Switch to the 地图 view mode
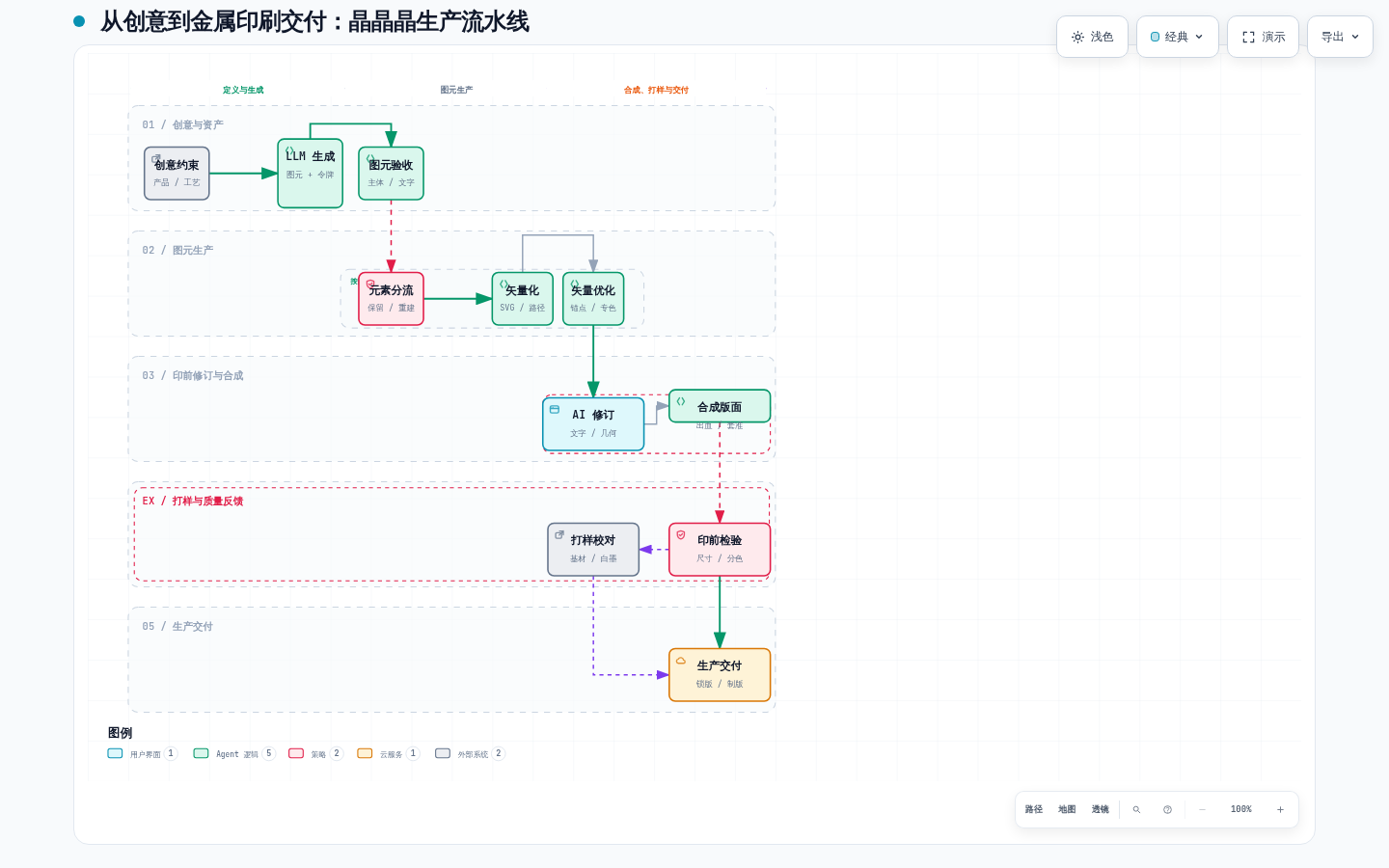 [x=1067, y=809]
